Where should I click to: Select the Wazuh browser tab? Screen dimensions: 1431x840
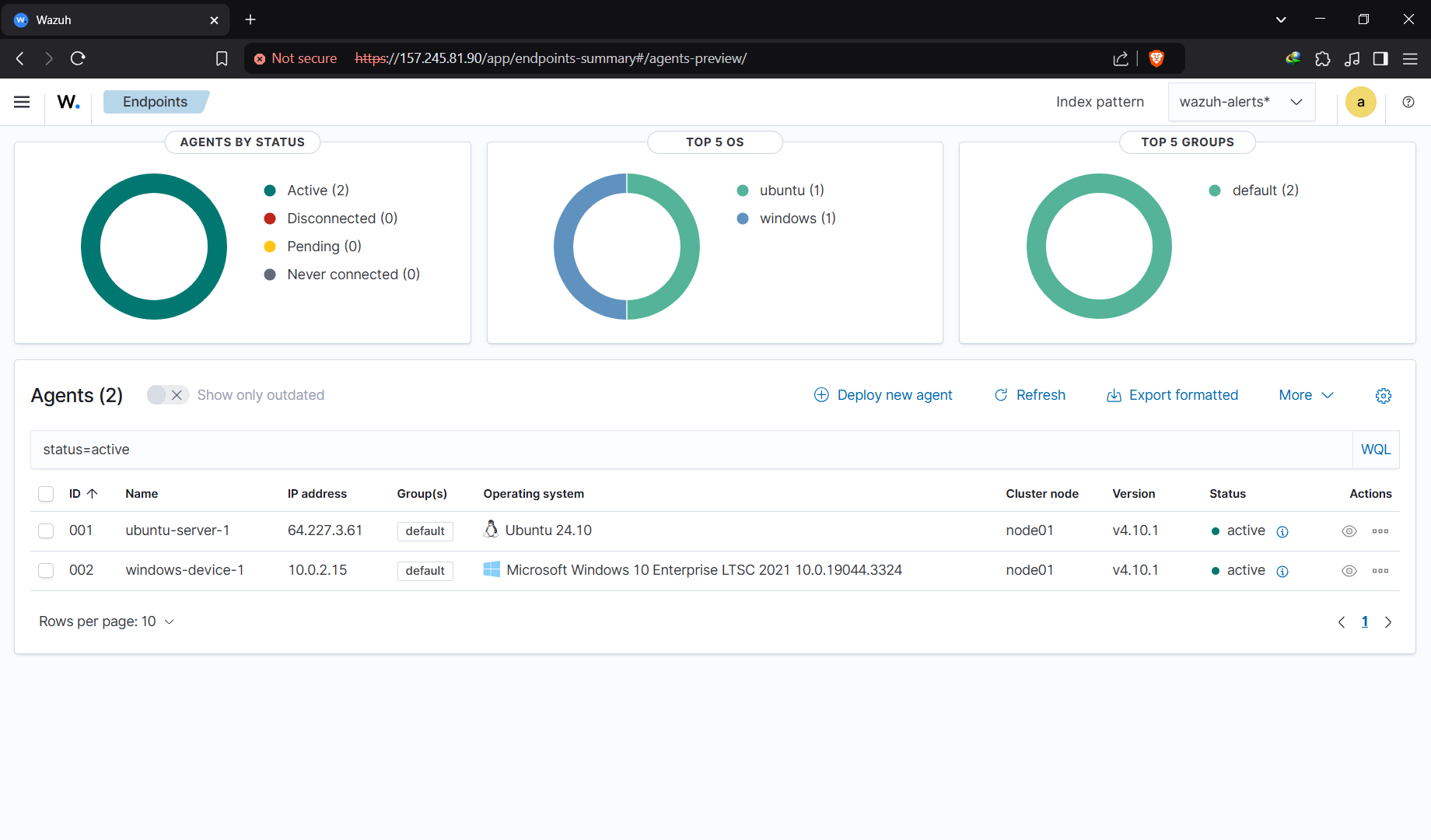pyautogui.click(x=115, y=19)
